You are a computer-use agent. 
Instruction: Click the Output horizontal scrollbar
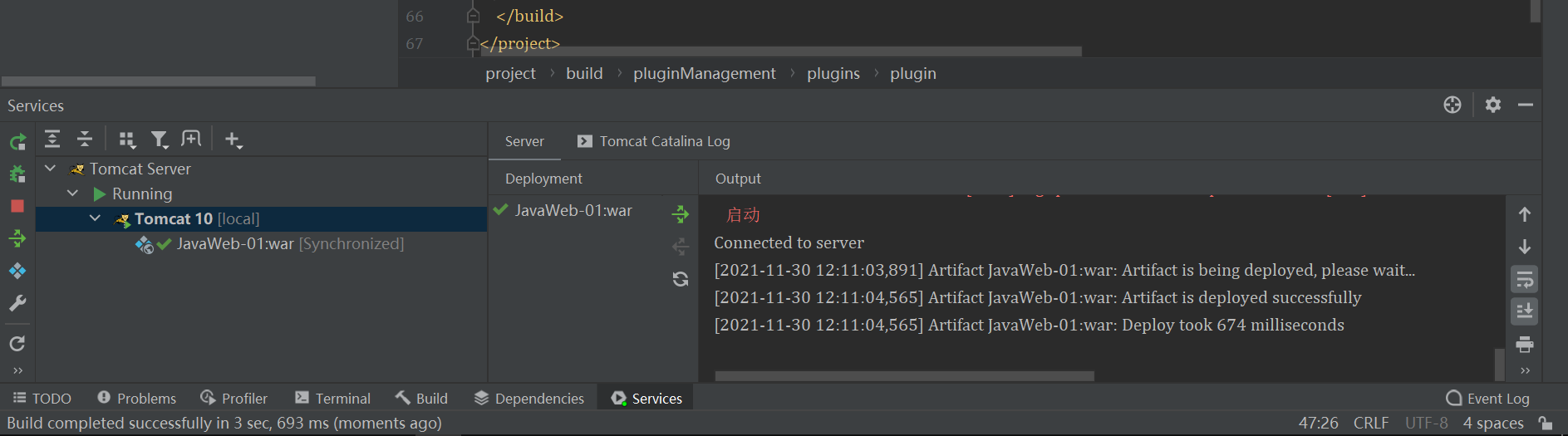(904, 376)
